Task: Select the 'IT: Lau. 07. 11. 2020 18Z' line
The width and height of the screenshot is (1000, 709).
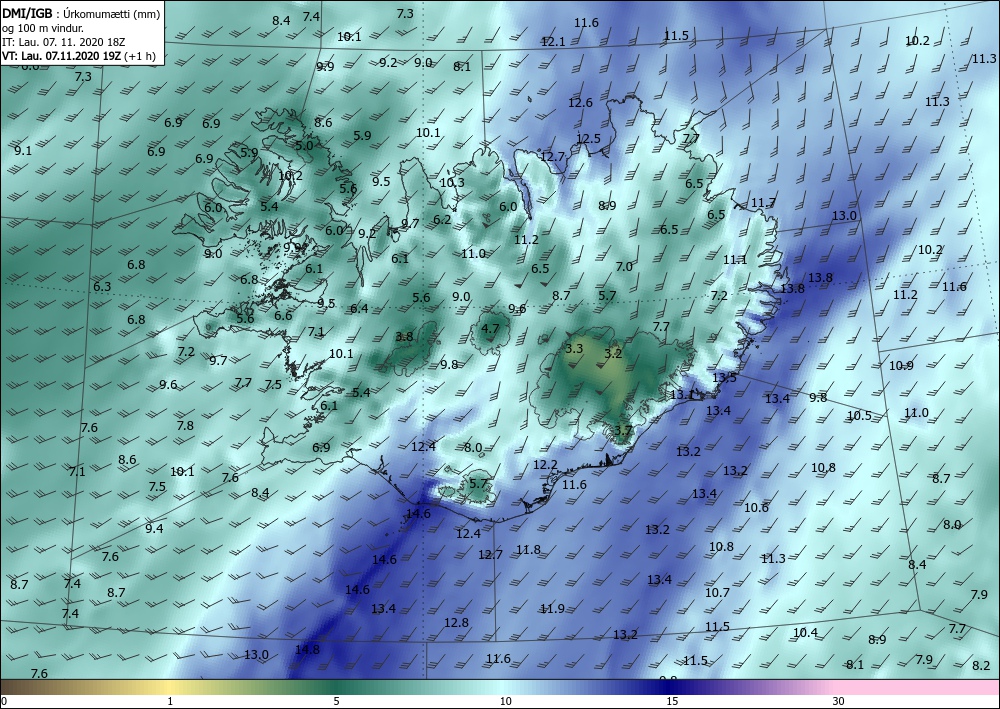Action: click(x=63, y=42)
